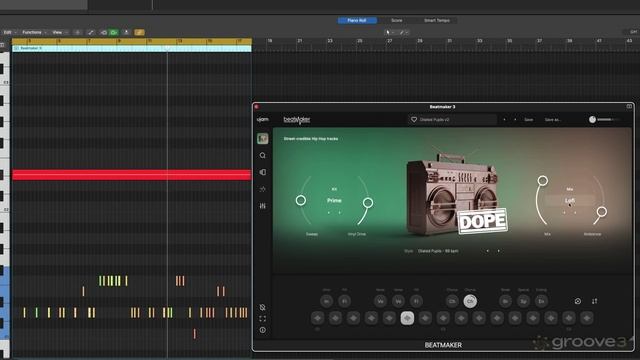Click the speaker panel icon in sidebar
The width and height of the screenshot is (640, 360).
point(262,172)
